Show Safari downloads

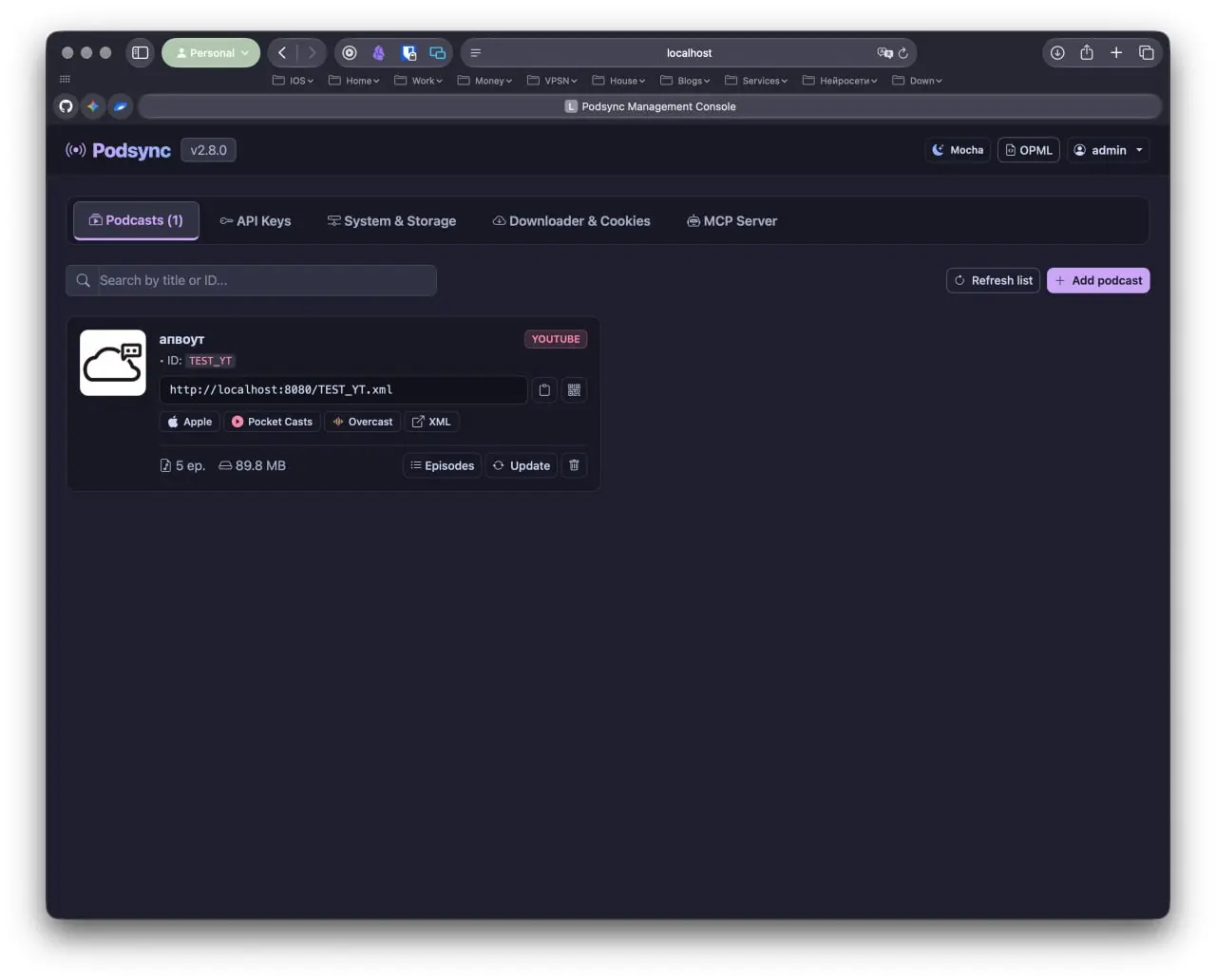click(1057, 53)
